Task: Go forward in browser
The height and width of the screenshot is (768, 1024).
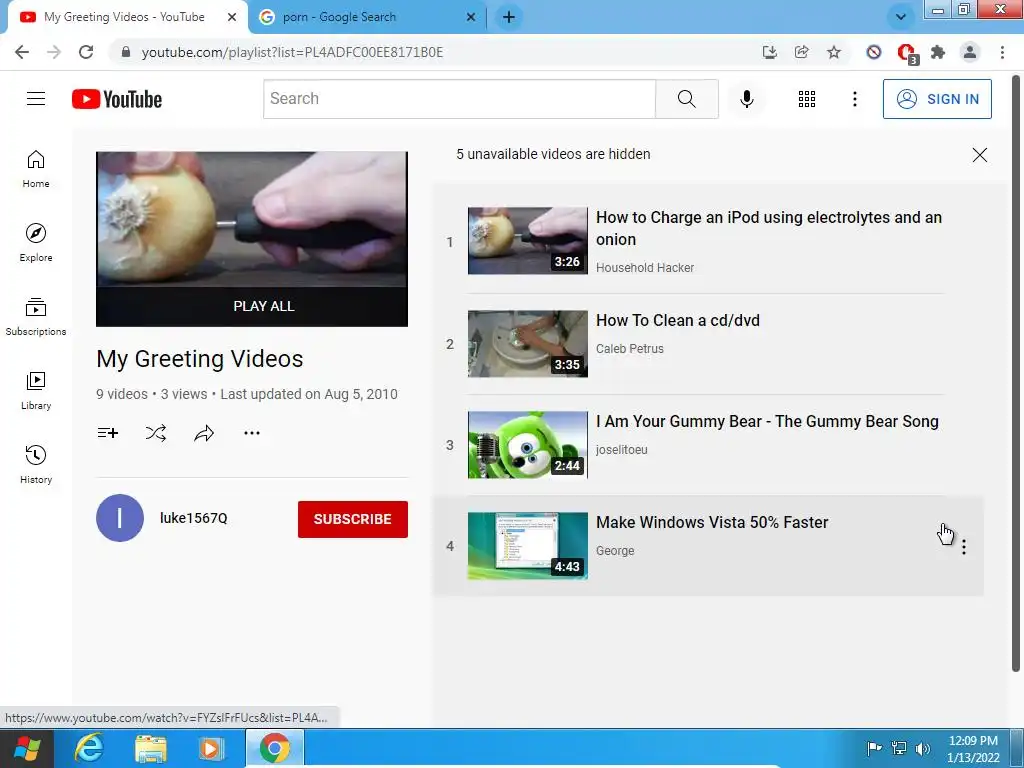Action: (x=54, y=52)
